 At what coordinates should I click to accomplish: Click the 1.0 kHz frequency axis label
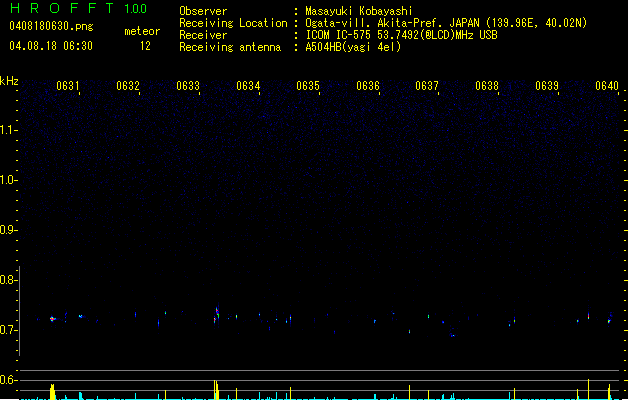pyautogui.click(x=8, y=180)
